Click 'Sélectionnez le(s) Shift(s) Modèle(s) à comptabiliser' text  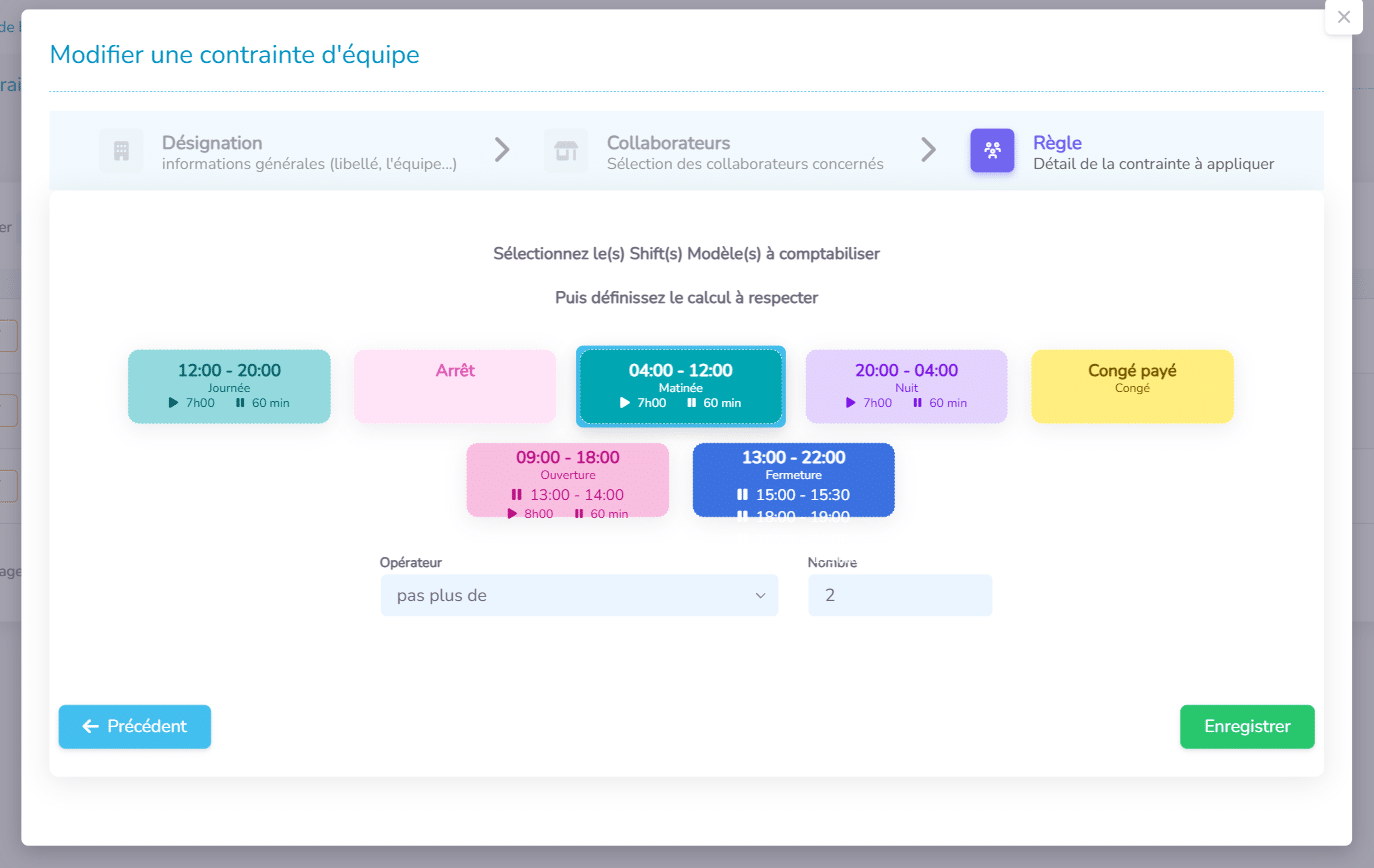(x=687, y=254)
